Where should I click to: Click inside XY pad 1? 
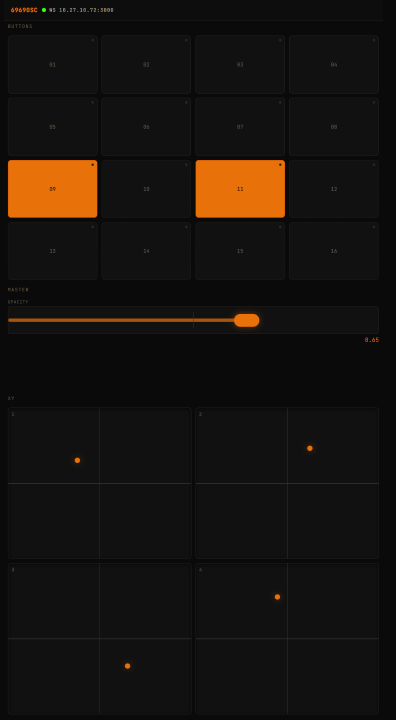pyautogui.click(x=100, y=483)
